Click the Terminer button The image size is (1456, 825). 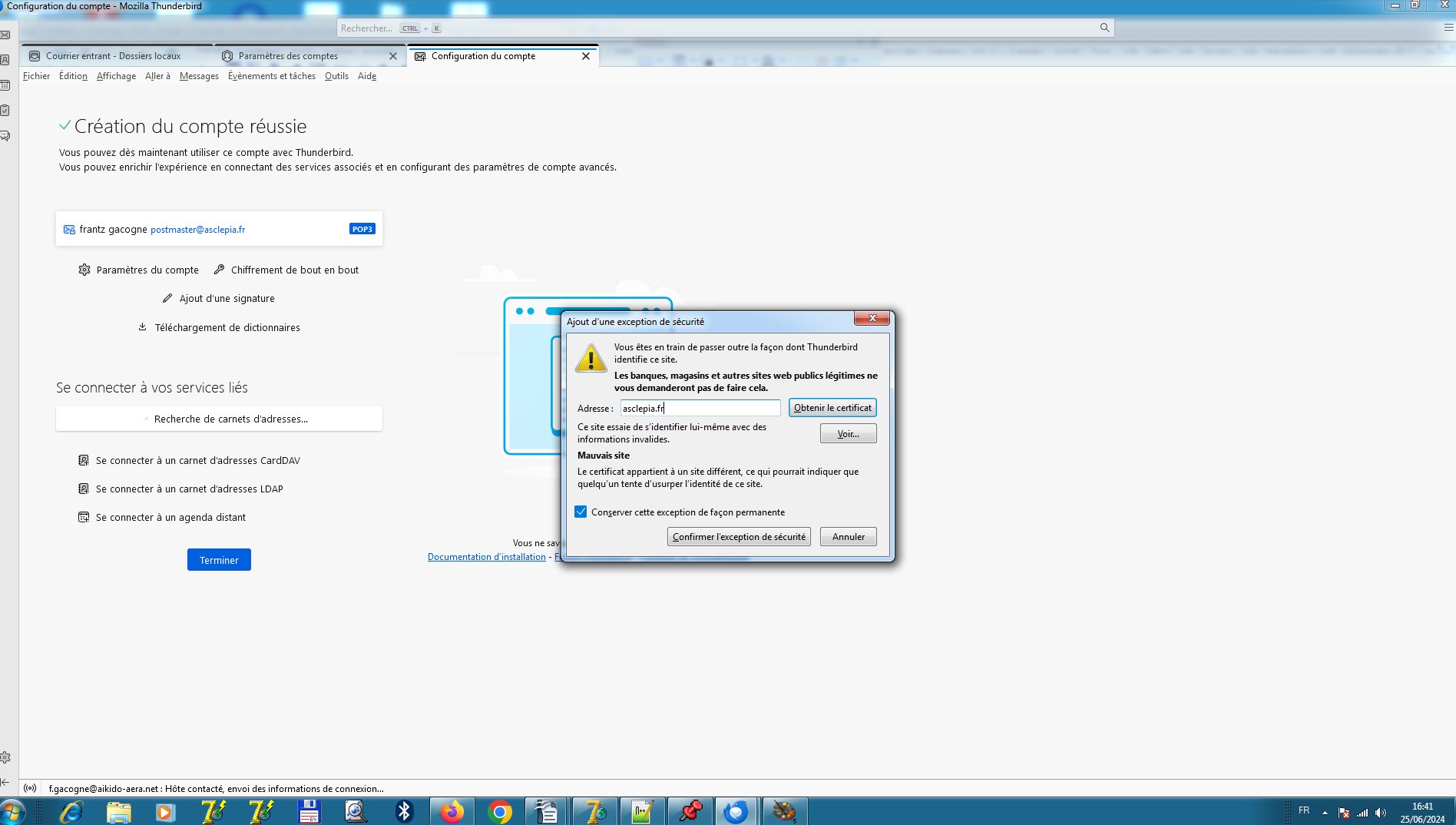point(219,560)
